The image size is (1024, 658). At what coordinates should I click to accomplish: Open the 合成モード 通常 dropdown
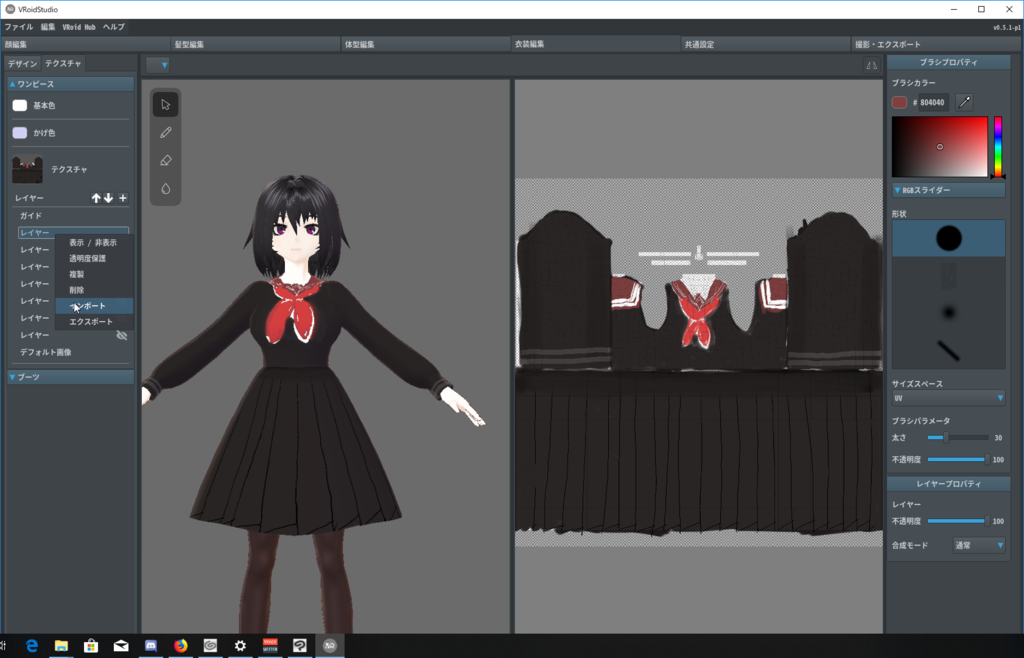tap(978, 545)
